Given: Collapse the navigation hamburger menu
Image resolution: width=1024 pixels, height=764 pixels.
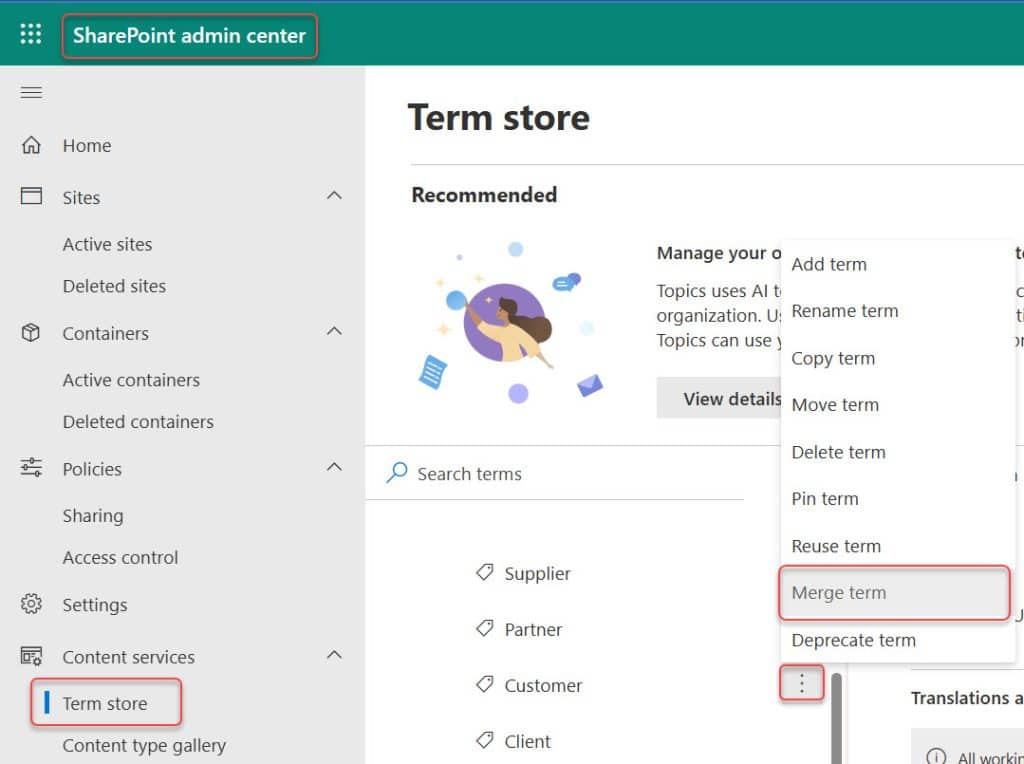Looking at the screenshot, I should pyautogui.click(x=31, y=92).
